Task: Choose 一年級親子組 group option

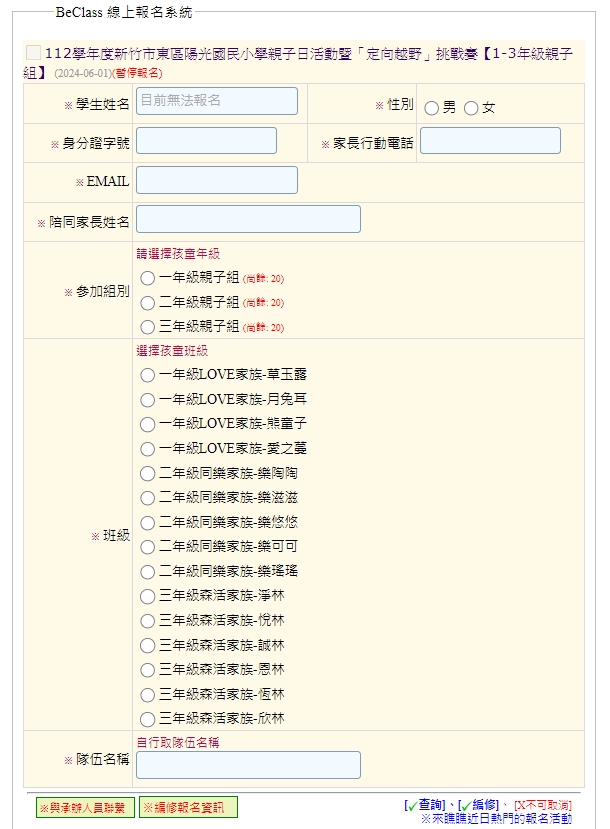Action: [x=147, y=278]
